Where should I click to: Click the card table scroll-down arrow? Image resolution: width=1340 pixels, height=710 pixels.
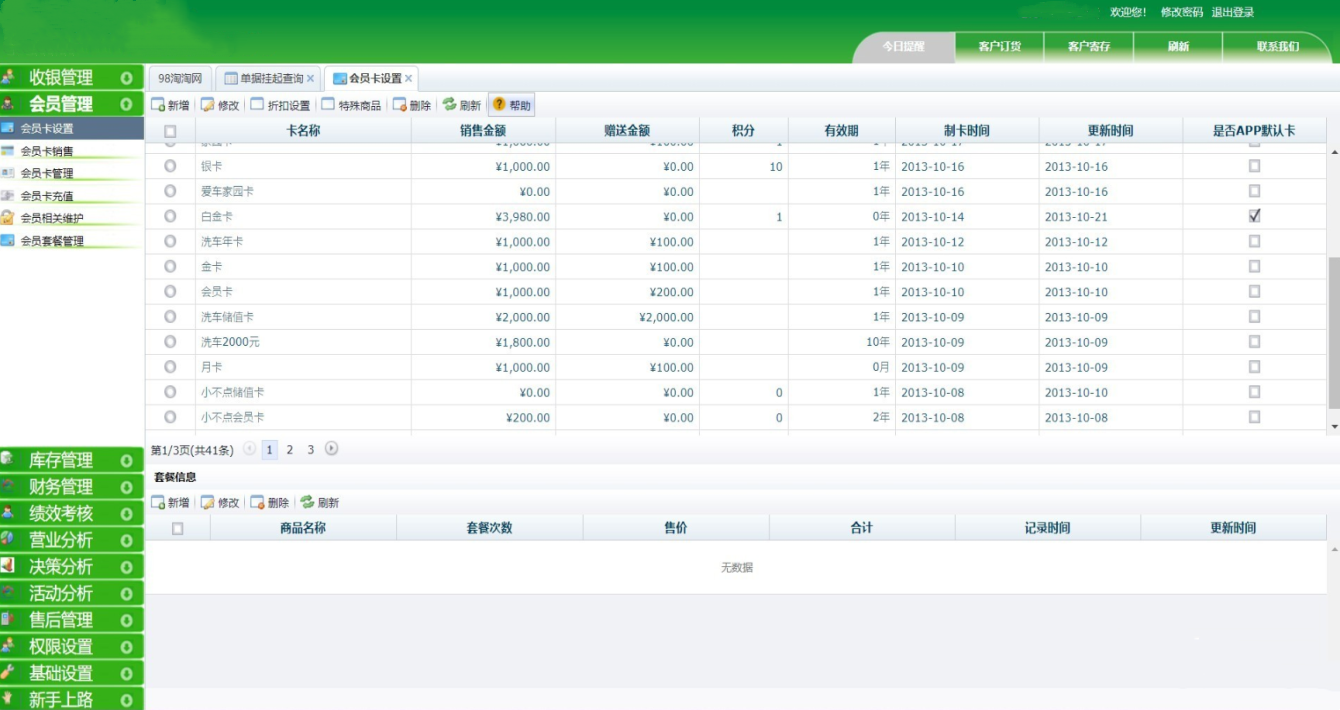[x=1334, y=427]
